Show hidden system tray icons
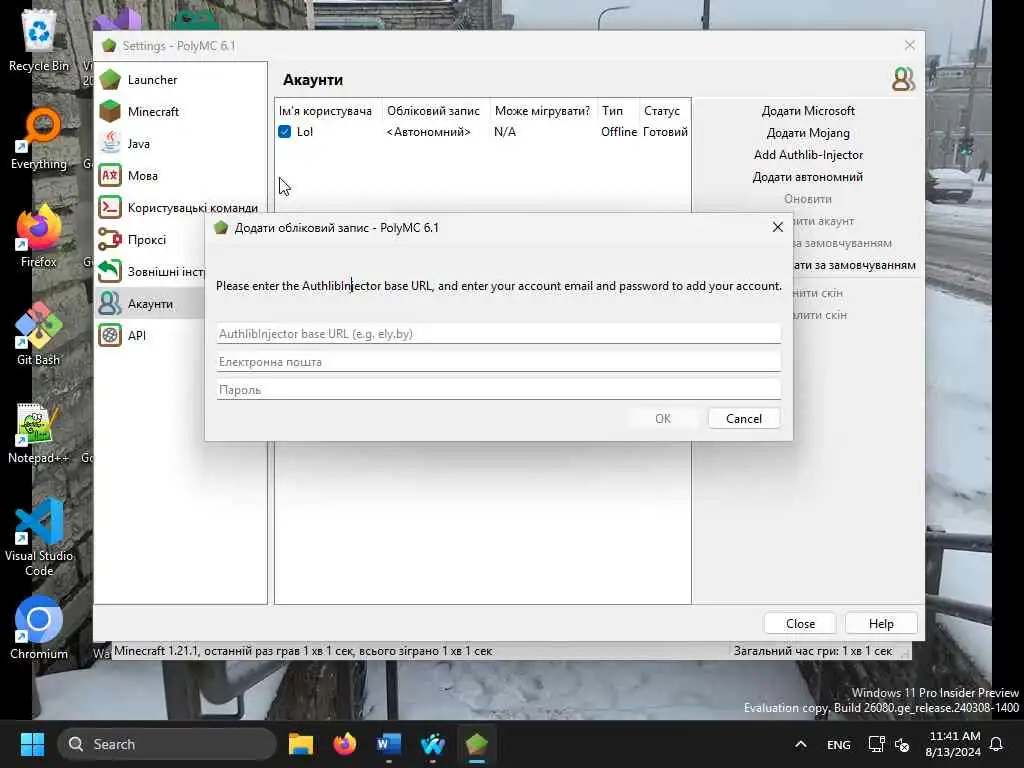 (x=801, y=744)
